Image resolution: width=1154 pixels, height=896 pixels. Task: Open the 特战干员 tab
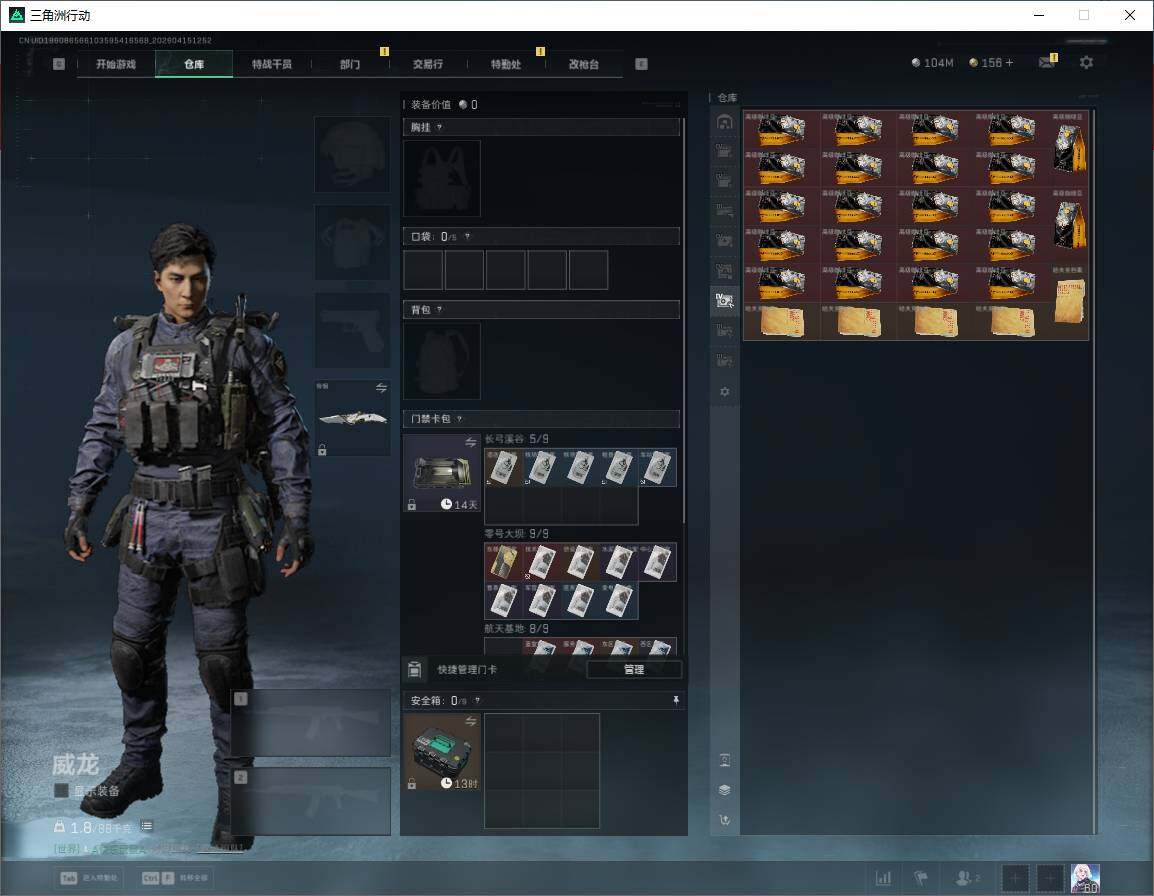pos(272,64)
